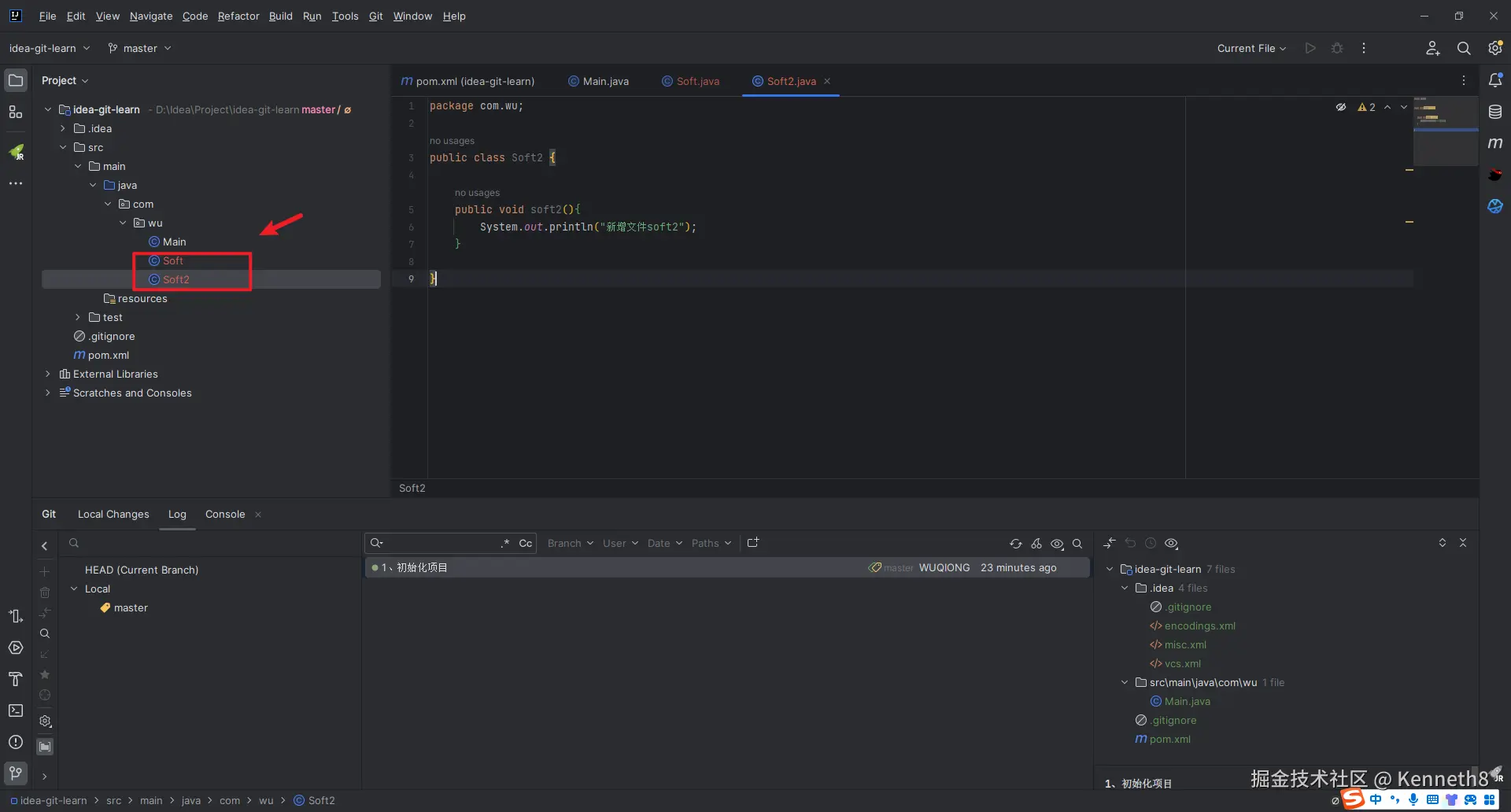
Task: Select the 初始化项目 commit in log
Action: click(x=422, y=567)
